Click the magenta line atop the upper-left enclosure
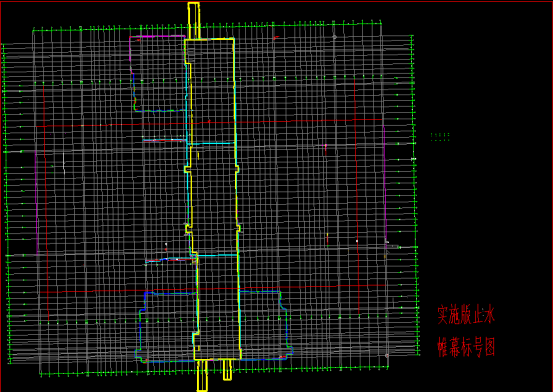Screen dimensions: 554x392 click(x=157, y=36)
